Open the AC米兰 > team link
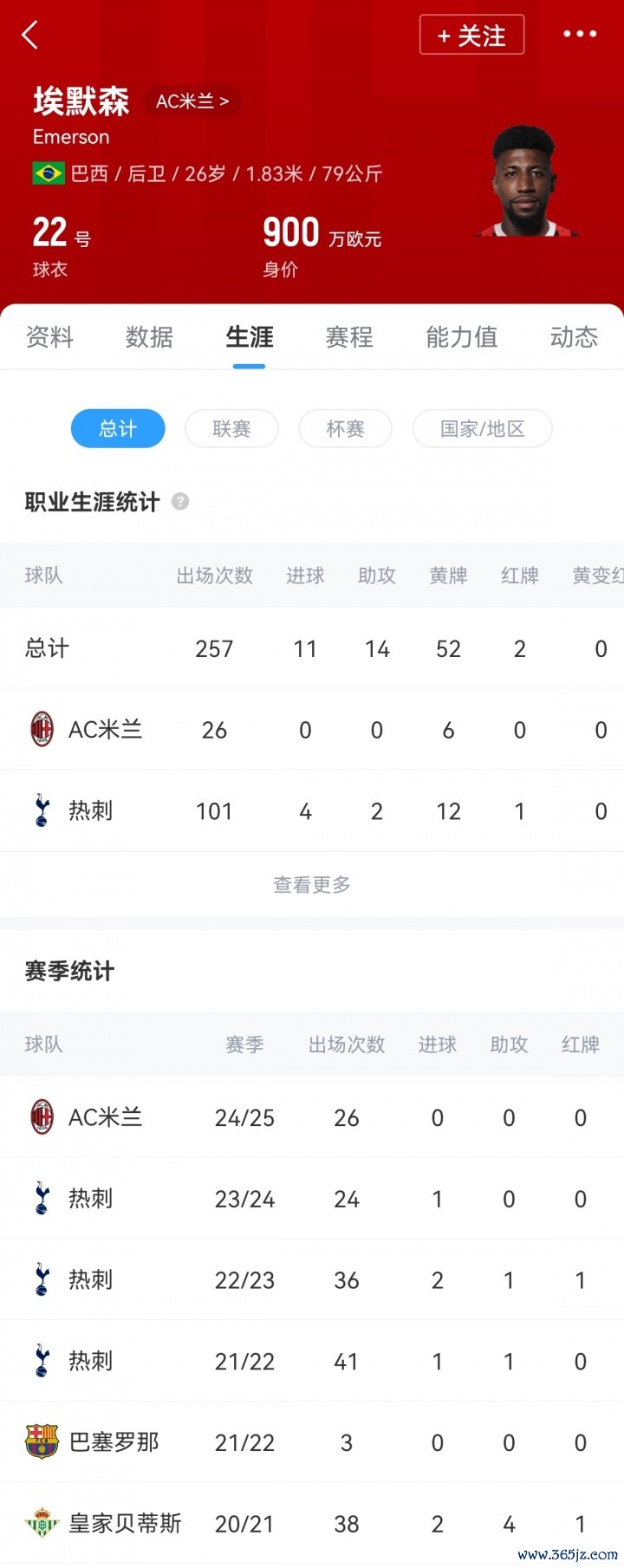This screenshot has height=1568, width=624. (x=192, y=101)
